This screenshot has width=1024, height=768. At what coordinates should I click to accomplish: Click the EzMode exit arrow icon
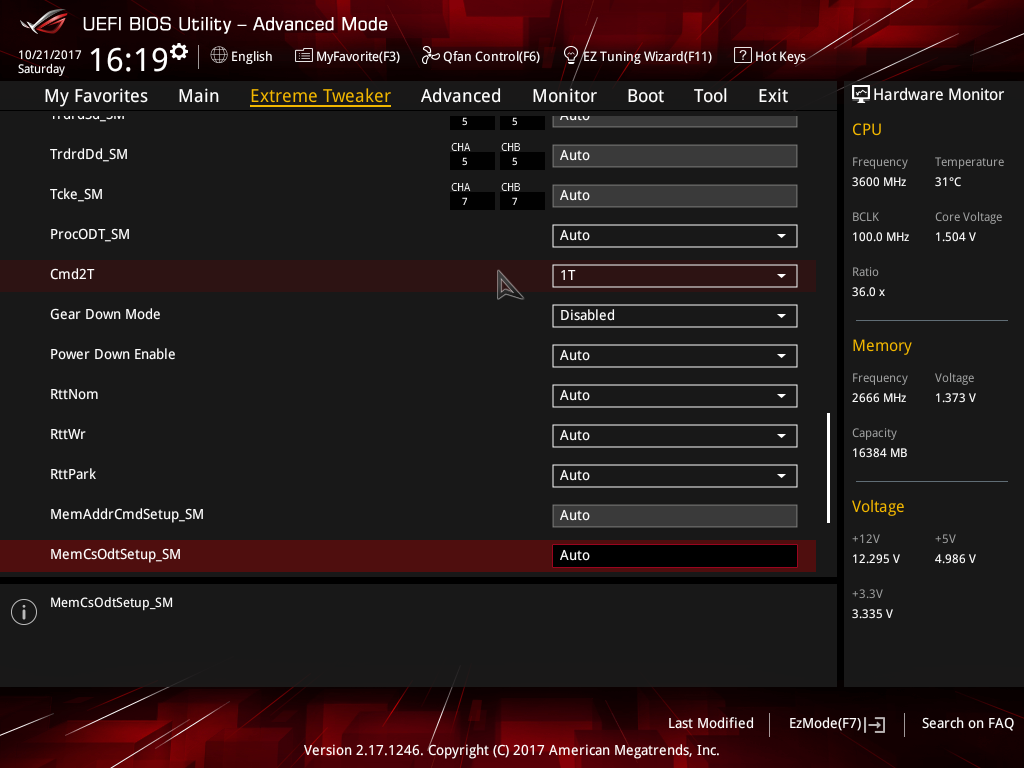pyautogui.click(x=876, y=724)
